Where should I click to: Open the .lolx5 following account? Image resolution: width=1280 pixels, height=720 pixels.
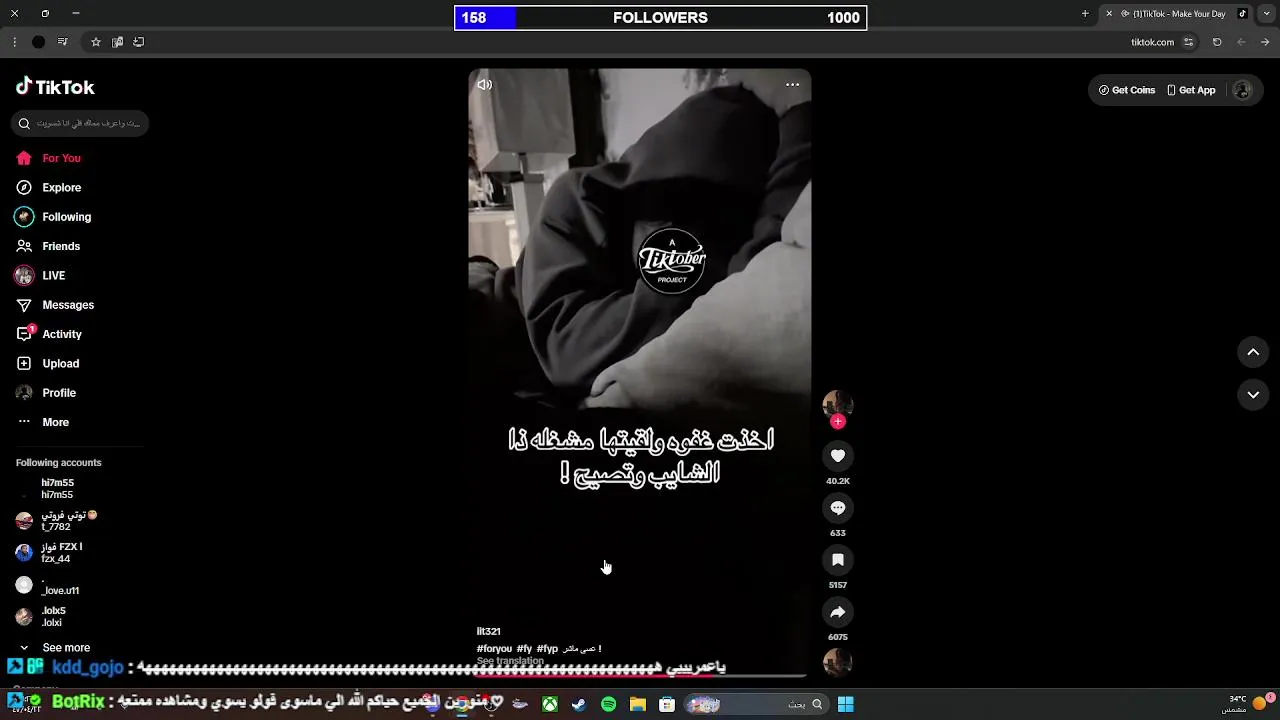point(41,617)
